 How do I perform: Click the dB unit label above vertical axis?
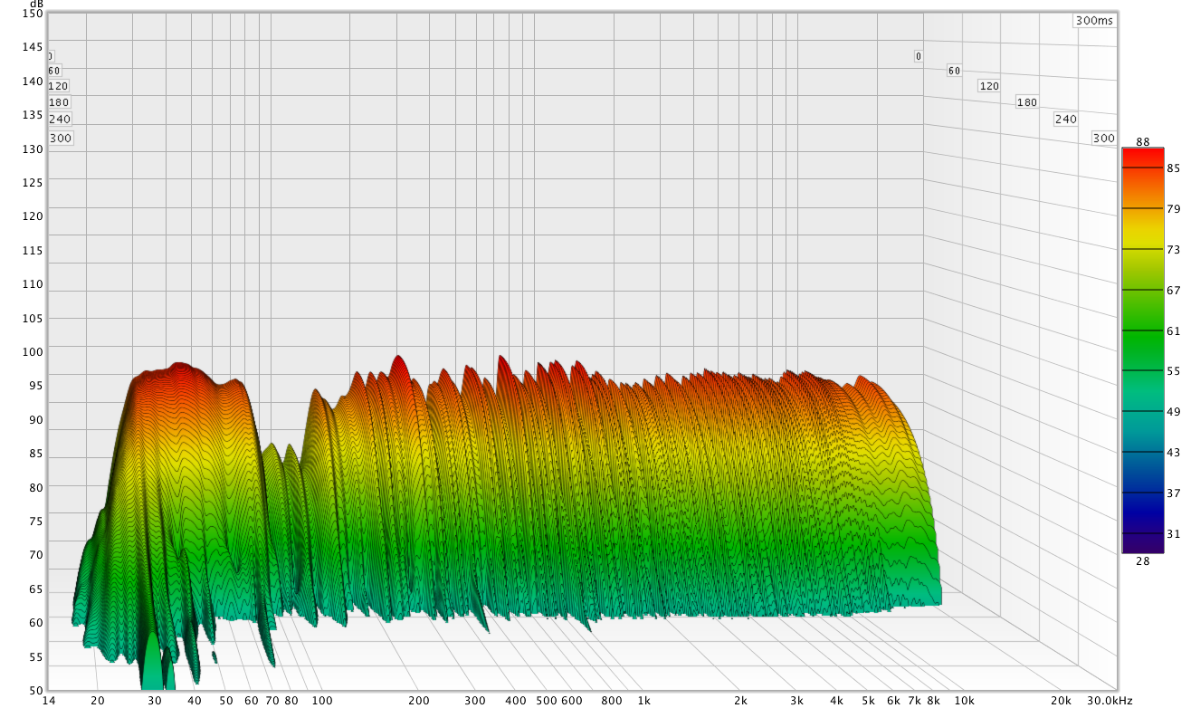coord(37,4)
